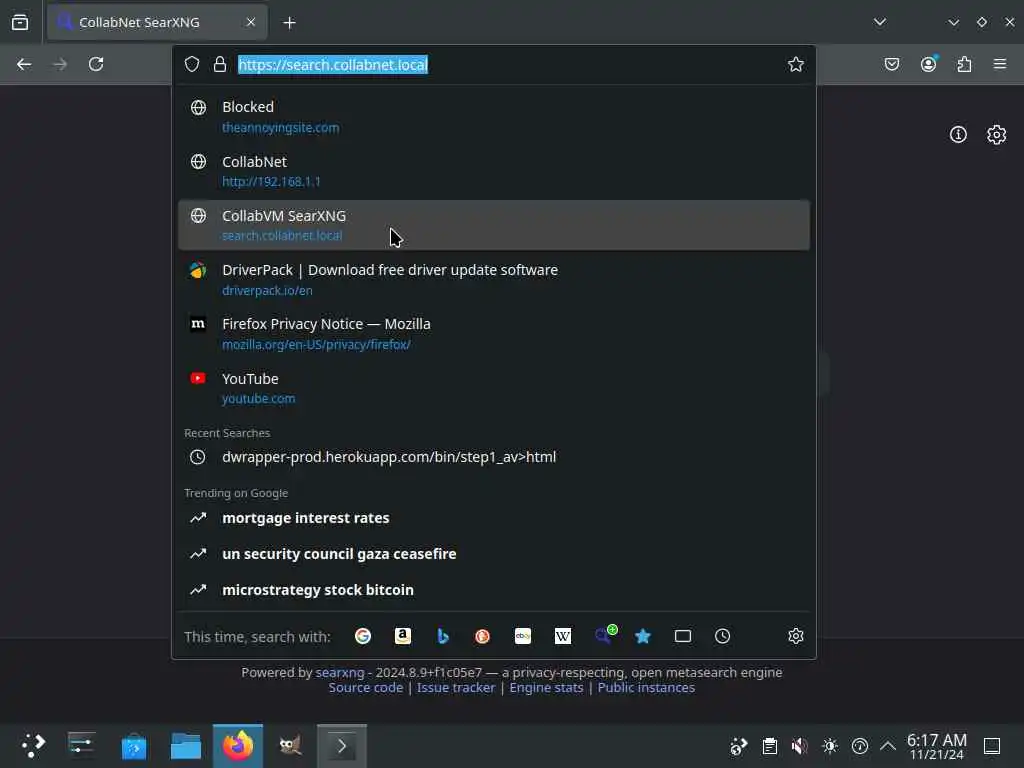Save page to Pocket

pos(891,64)
